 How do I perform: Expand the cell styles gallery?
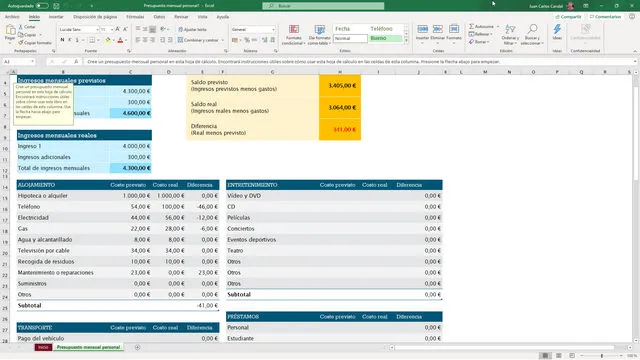pyautogui.click(x=406, y=40)
